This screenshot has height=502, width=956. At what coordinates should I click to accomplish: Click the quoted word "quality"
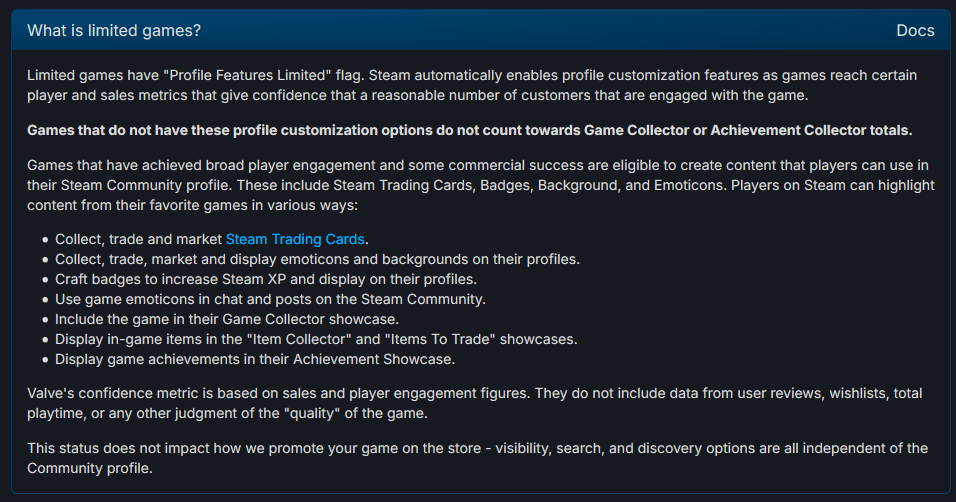(x=312, y=414)
